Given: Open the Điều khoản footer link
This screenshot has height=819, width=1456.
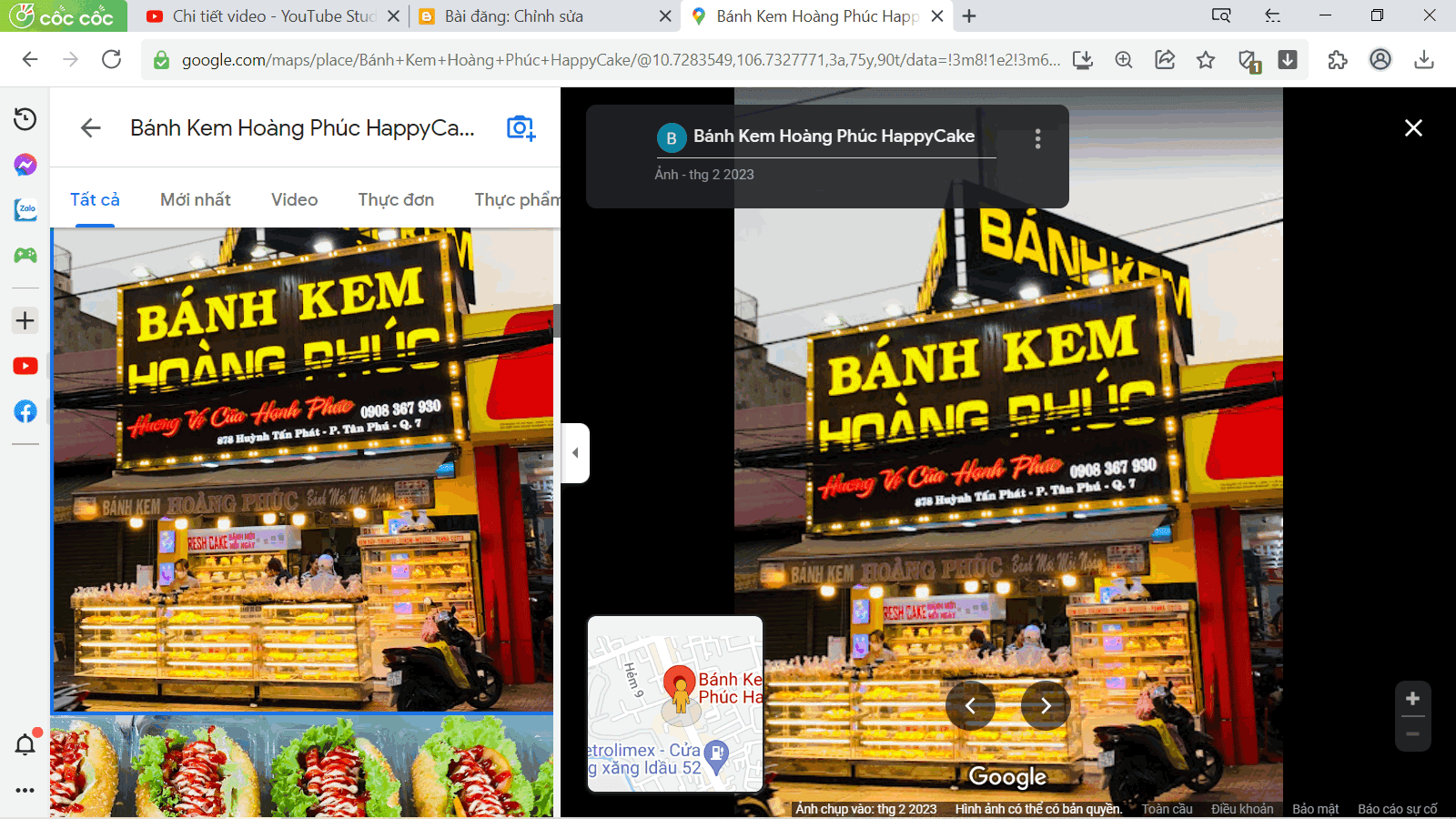Looking at the screenshot, I should [1242, 809].
